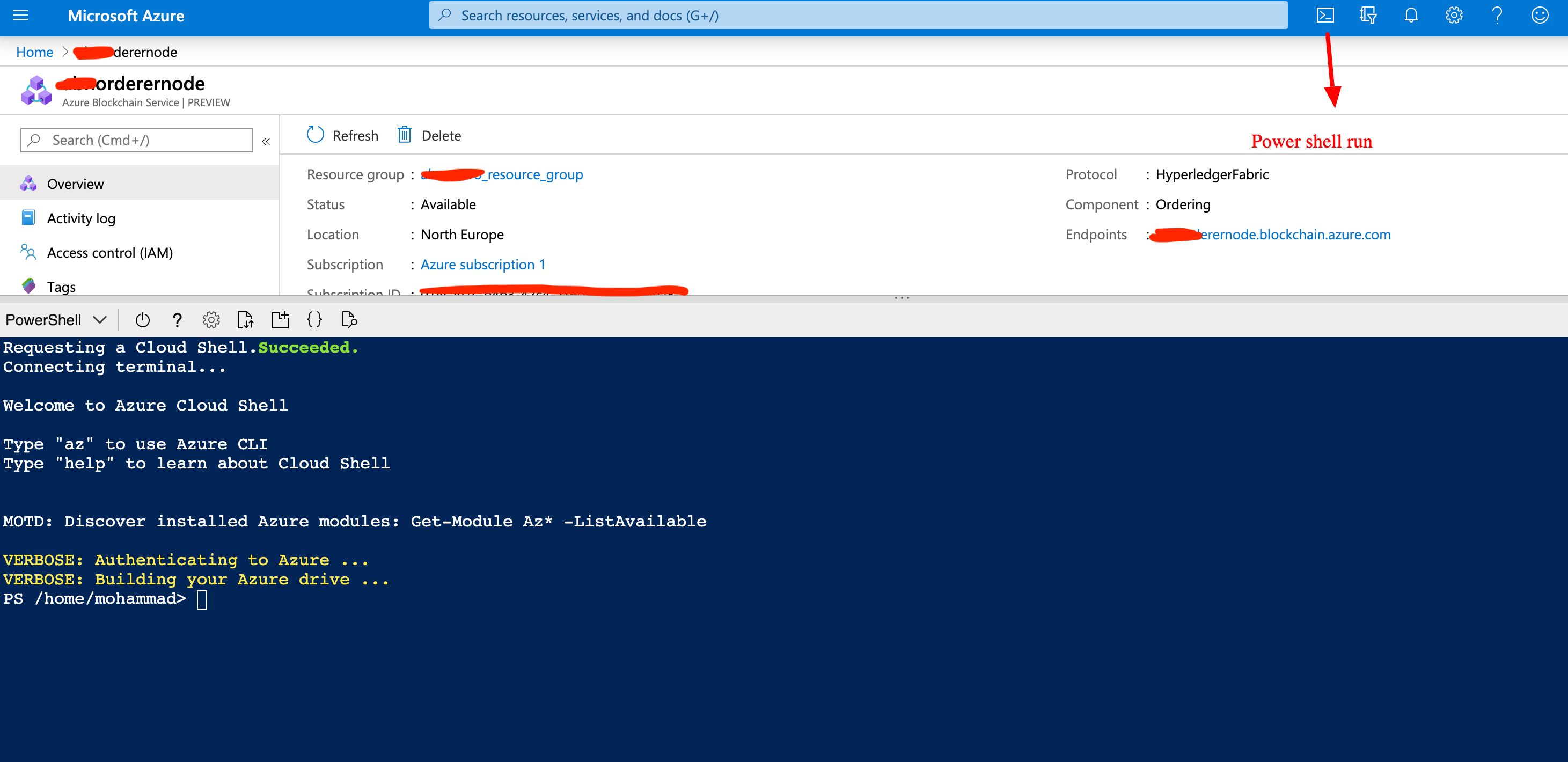
Task: Open the Azure subscription 1 link
Action: pos(482,264)
